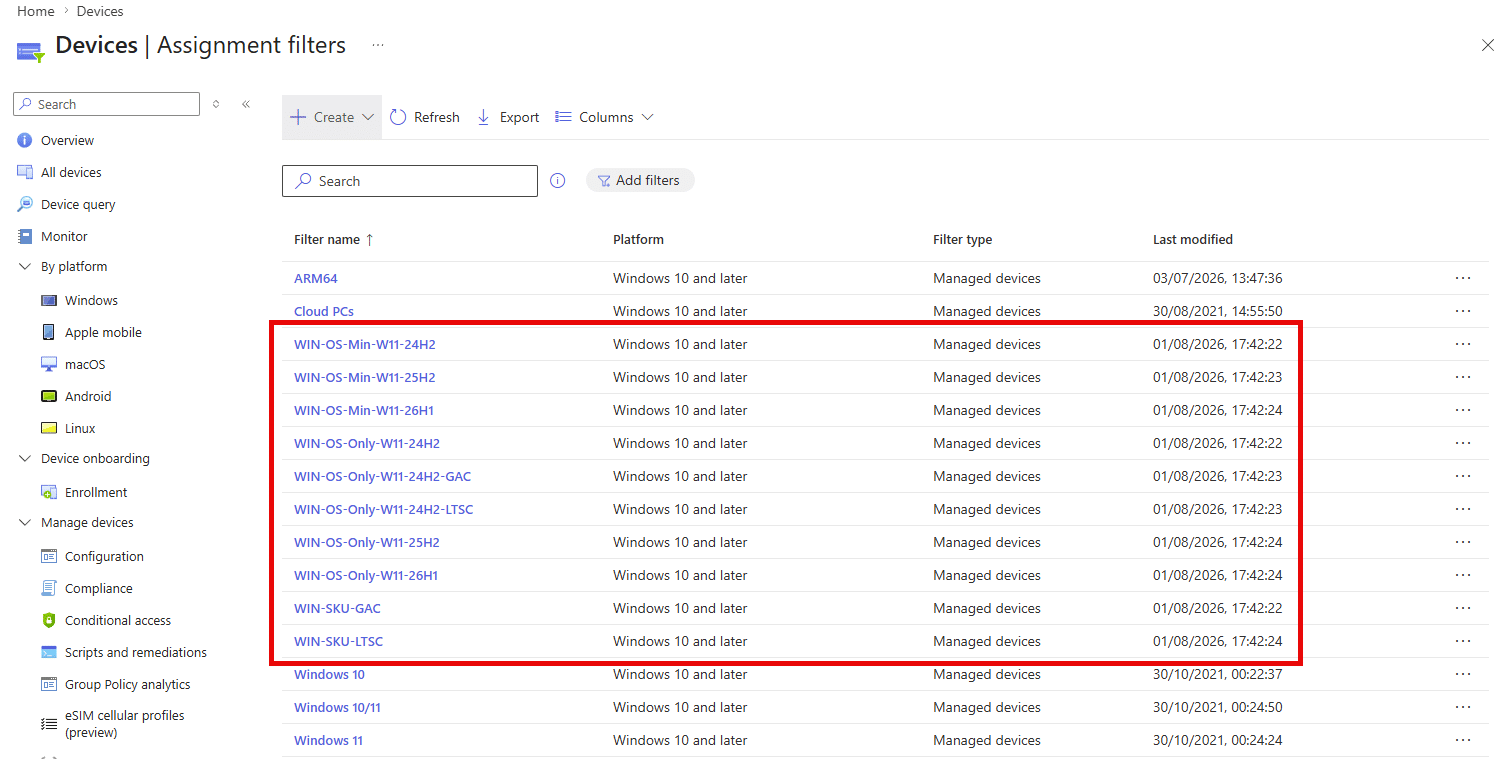Select the All devices icon
This screenshot has height=759, width=1500.
coord(25,172)
